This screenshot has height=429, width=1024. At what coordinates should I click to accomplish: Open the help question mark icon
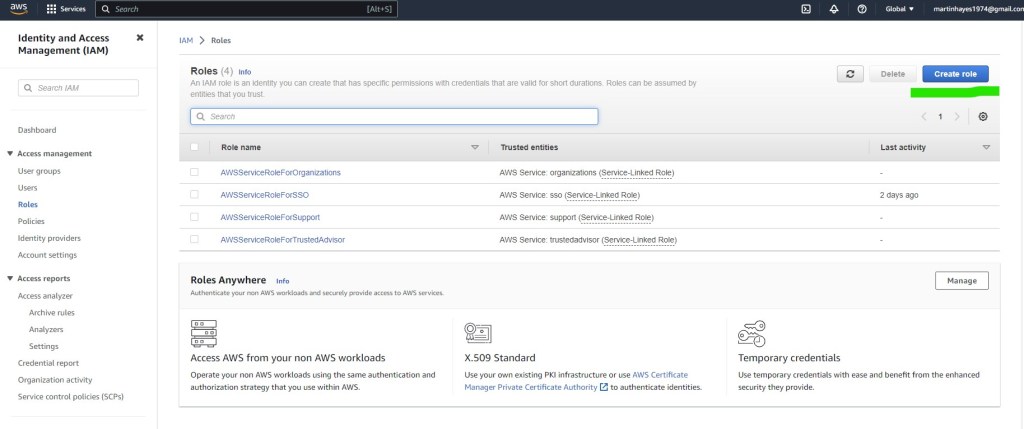click(861, 9)
